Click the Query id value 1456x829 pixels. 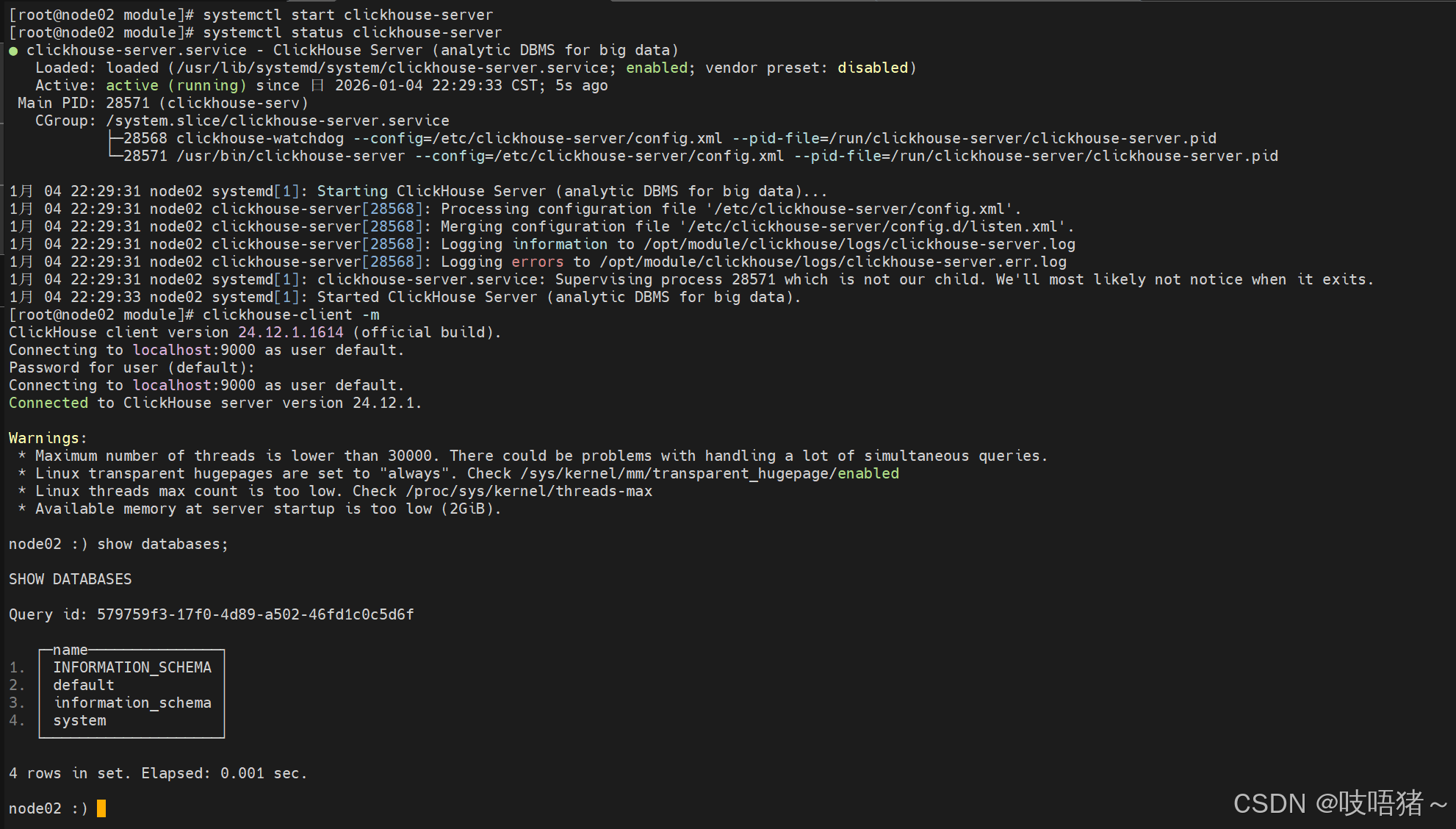click(x=256, y=614)
